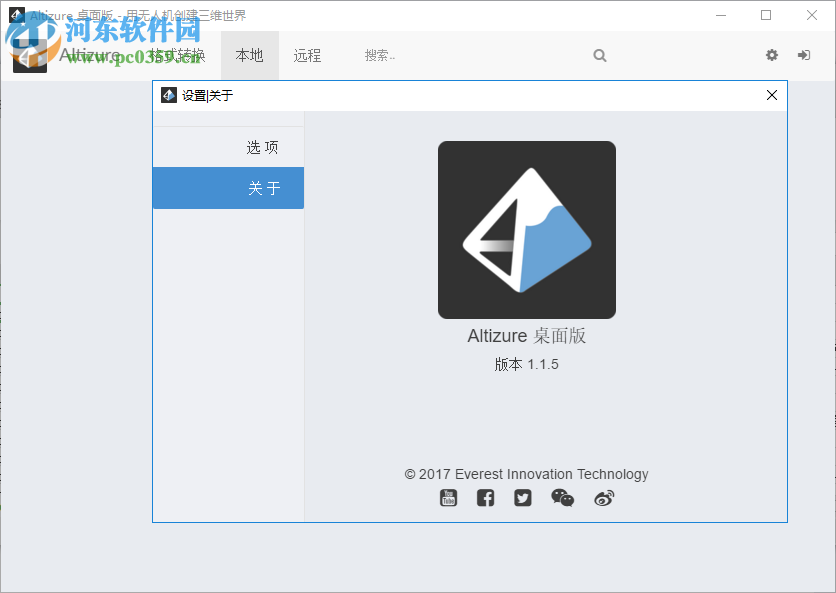Switch to the 远程 tab
This screenshot has height=593, width=836.
pyautogui.click(x=307, y=55)
